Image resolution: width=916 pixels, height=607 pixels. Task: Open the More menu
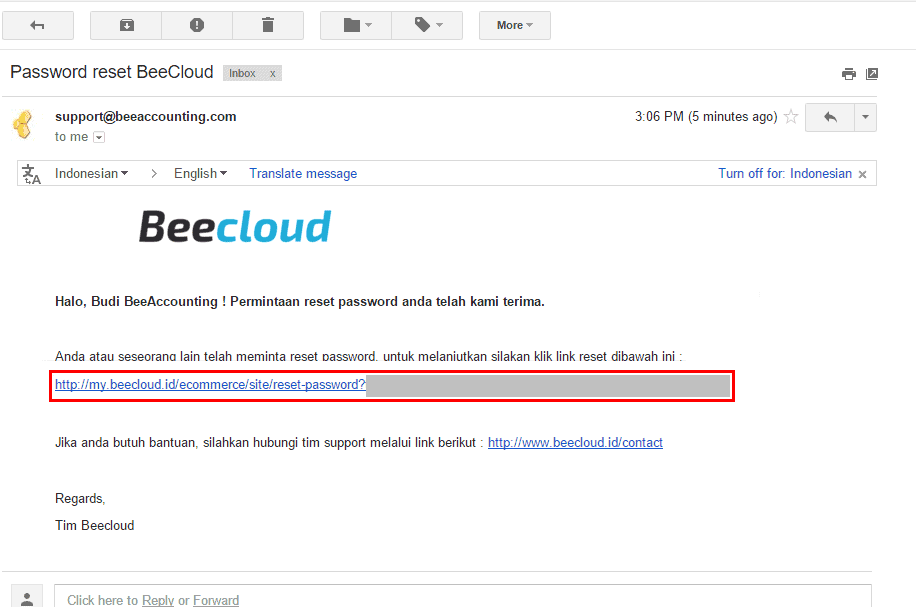tap(515, 25)
